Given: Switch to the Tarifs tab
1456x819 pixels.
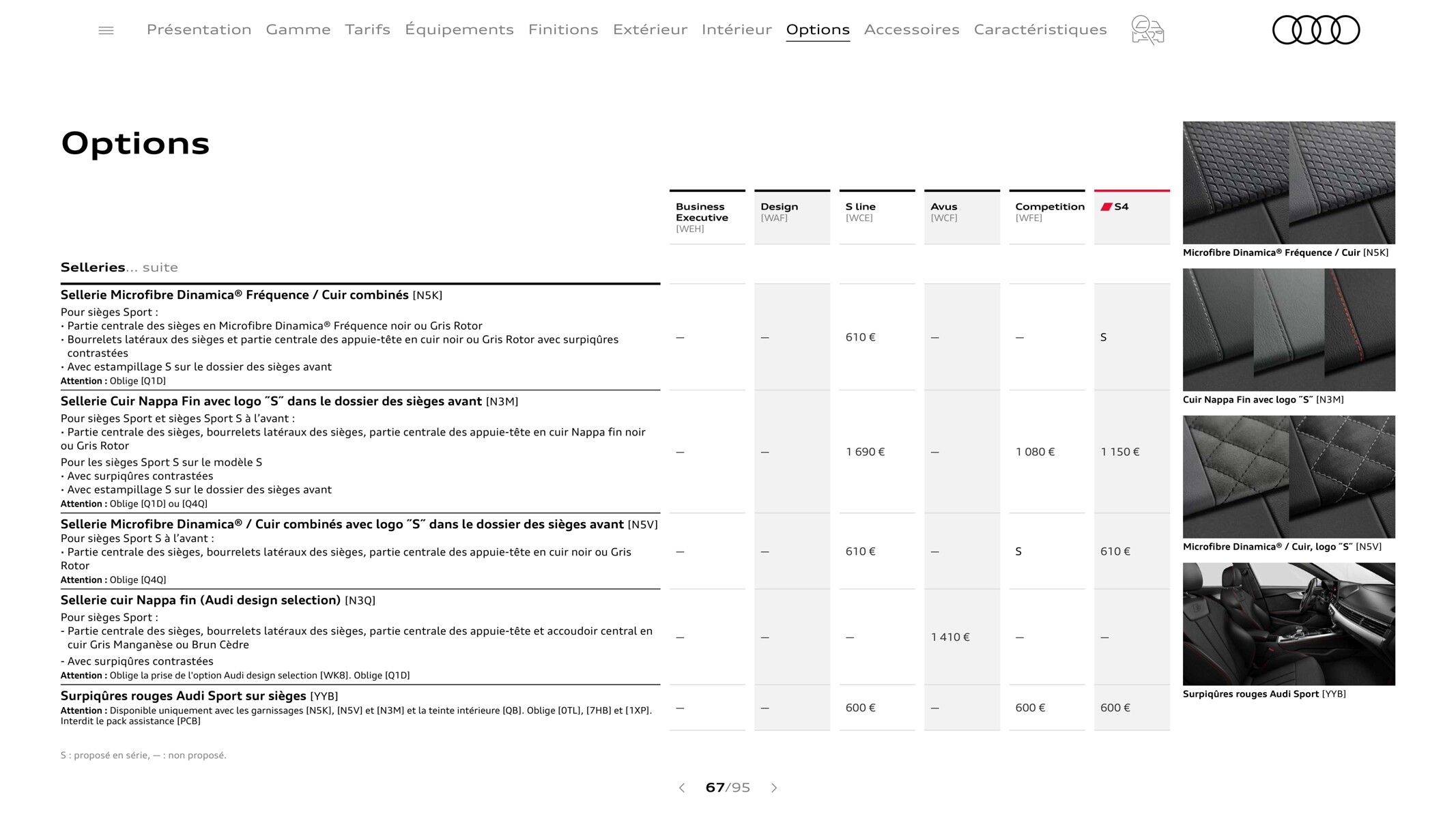Looking at the screenshot, I should point(367,29).
